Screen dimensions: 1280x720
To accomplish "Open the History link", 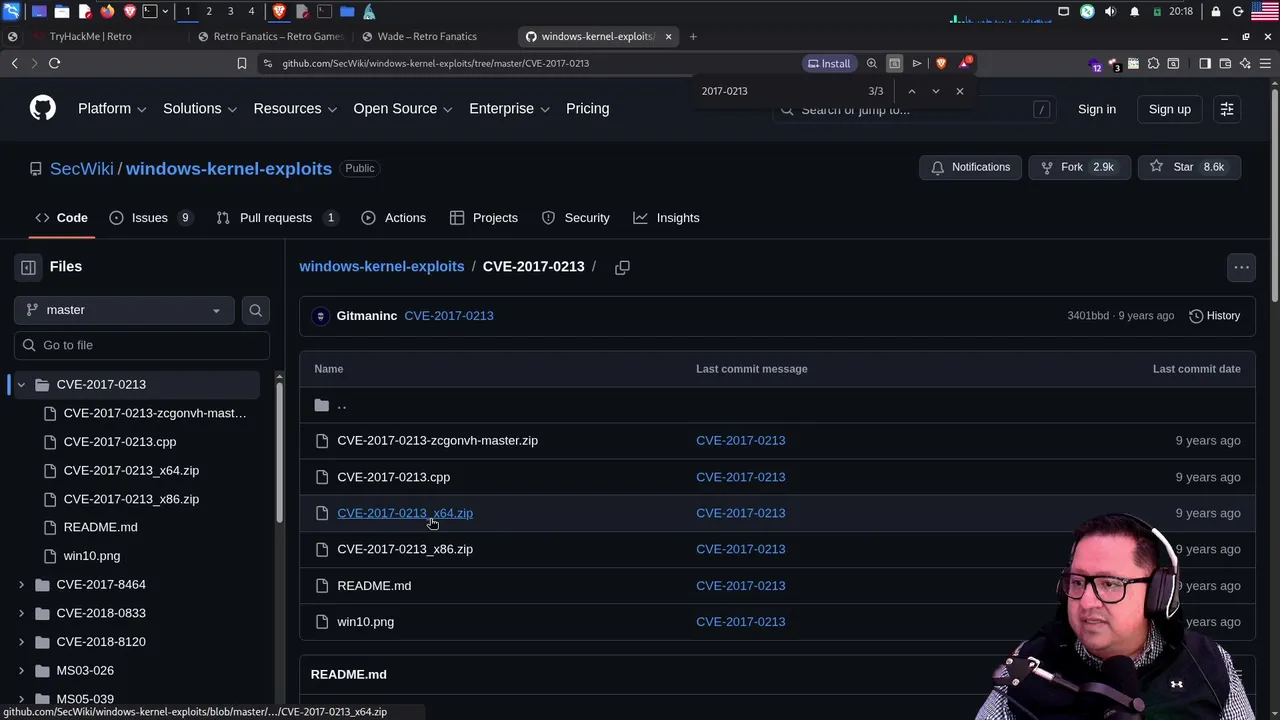I will (x=1214, y=316).
